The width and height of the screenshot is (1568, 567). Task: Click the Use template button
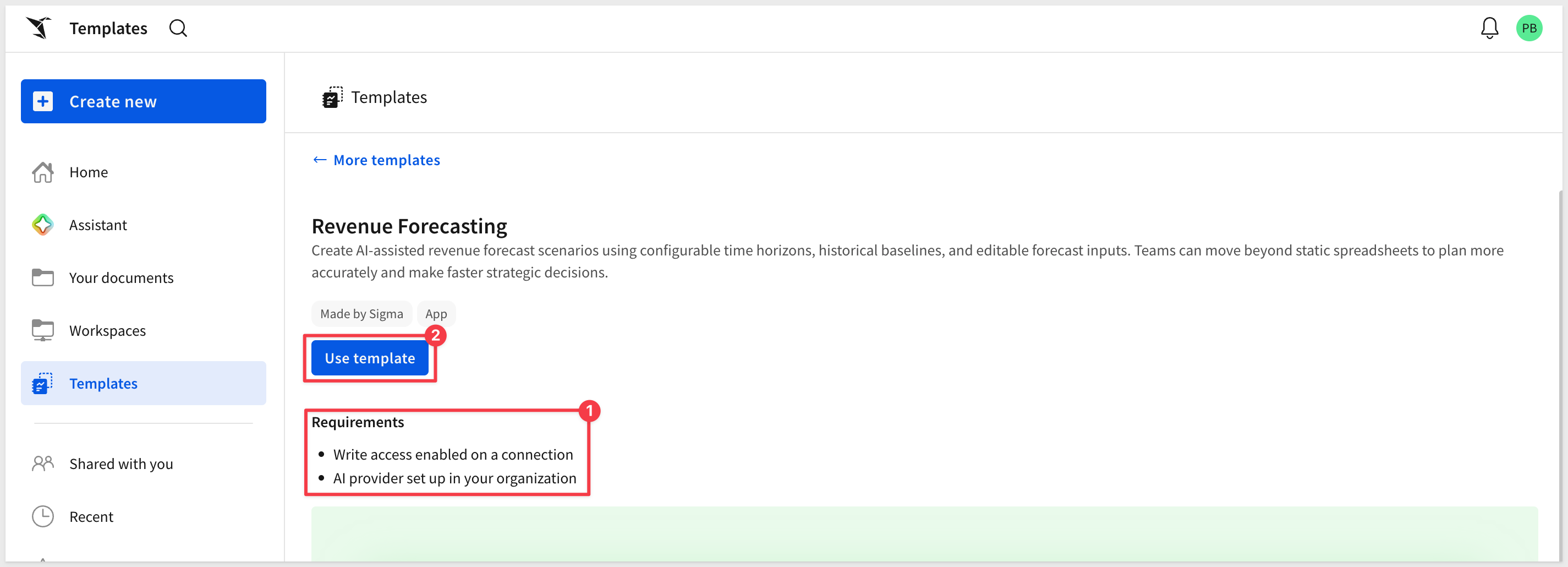pyautogui.click(x=370, y=358)
